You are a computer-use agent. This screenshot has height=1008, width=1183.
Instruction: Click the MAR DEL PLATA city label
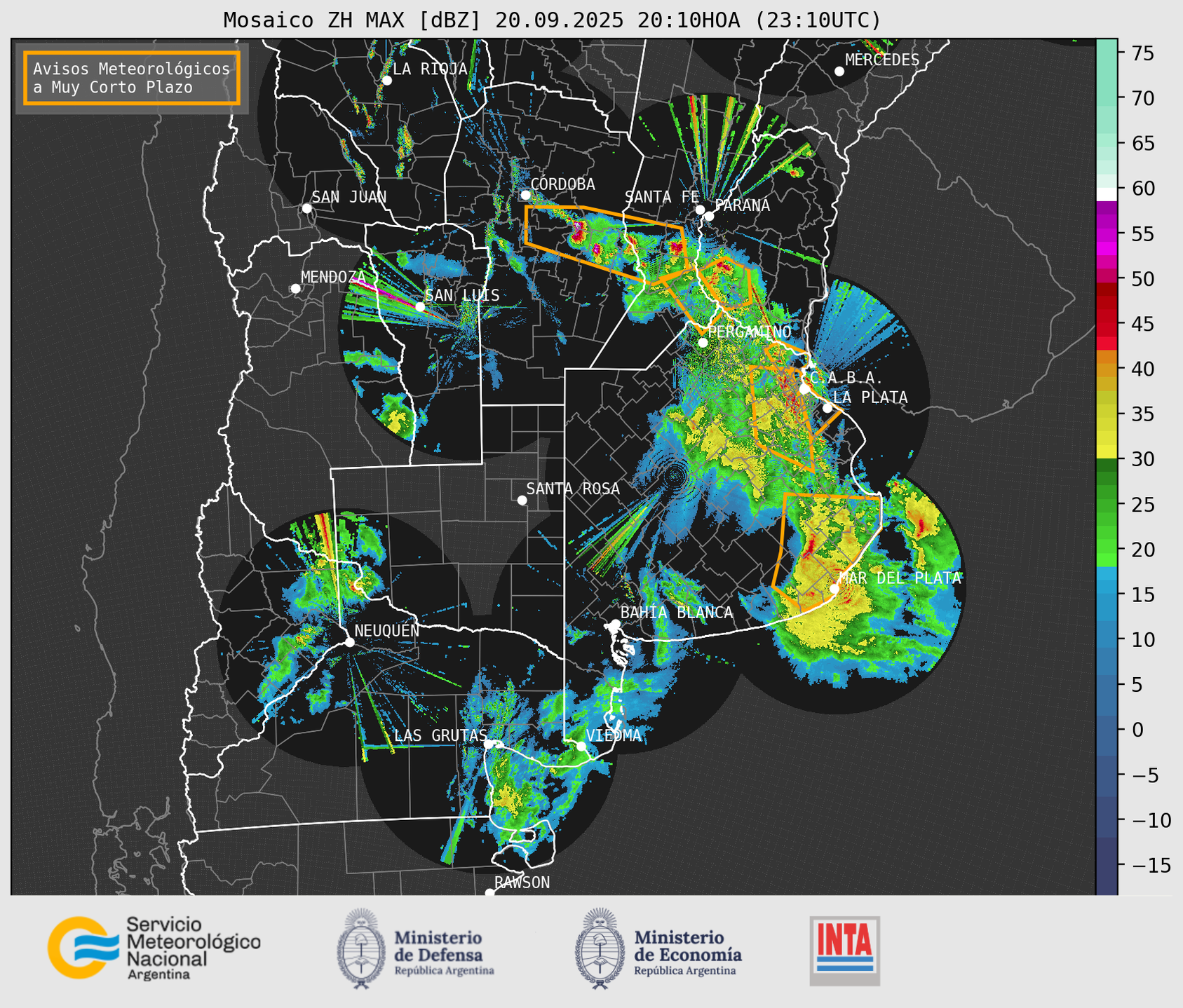click(900, 578)
